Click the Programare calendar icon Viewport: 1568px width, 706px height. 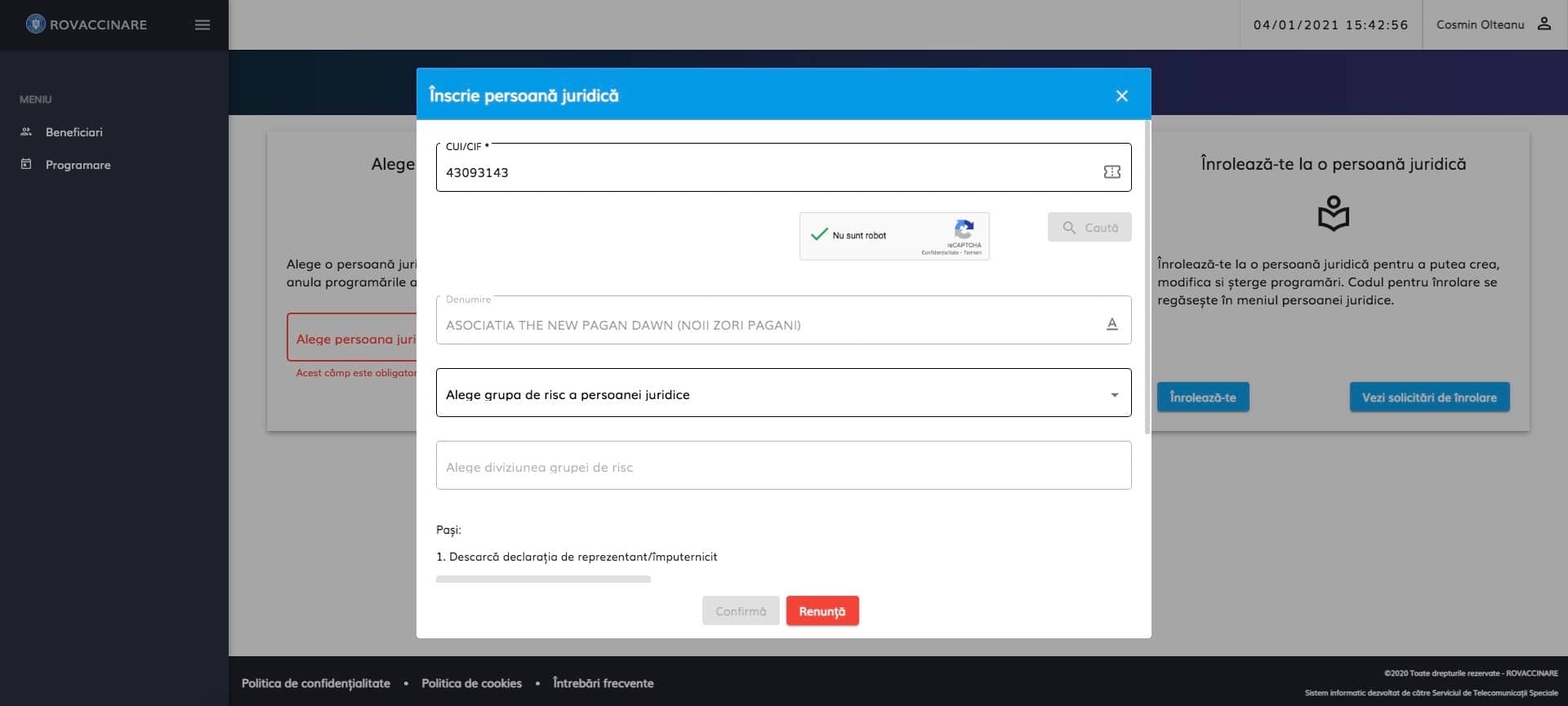tap(26, 164)
